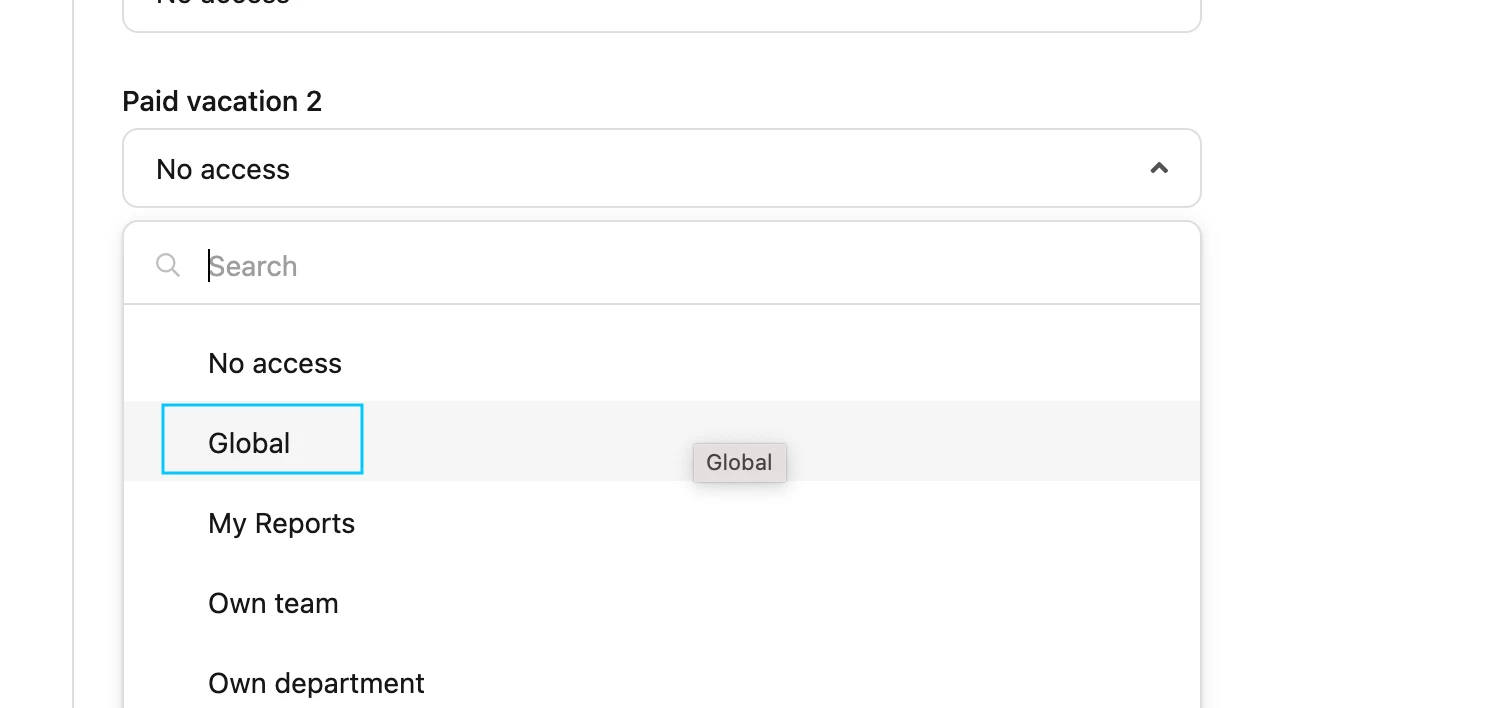The image size is (1486, 708).
Task: Click empty space right of "Own team" row
Action: tap(768, 603)
